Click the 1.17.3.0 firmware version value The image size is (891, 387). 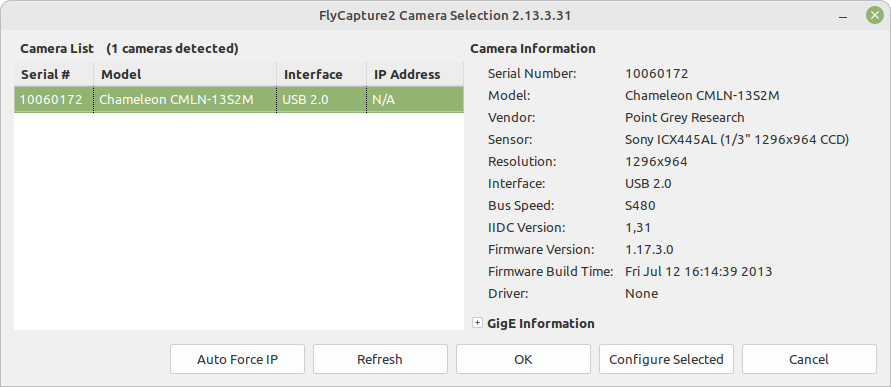click(649, 249)
